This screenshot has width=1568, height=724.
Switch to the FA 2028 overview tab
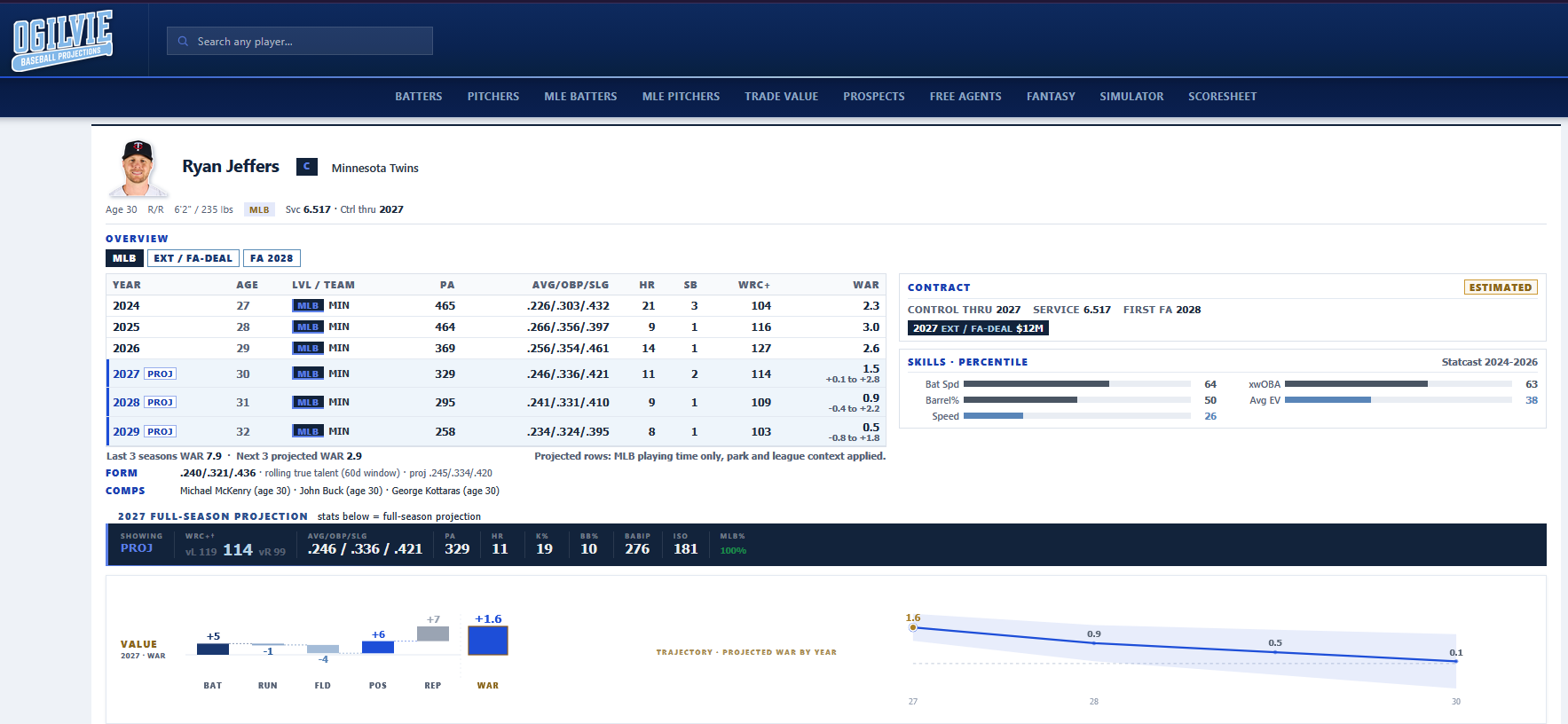click(x=272, y=258)
